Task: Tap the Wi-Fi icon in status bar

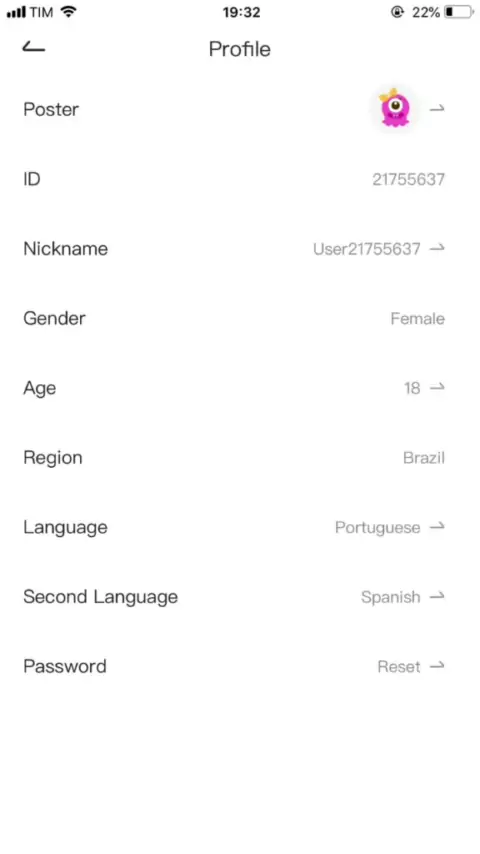Action: [68, 12]
